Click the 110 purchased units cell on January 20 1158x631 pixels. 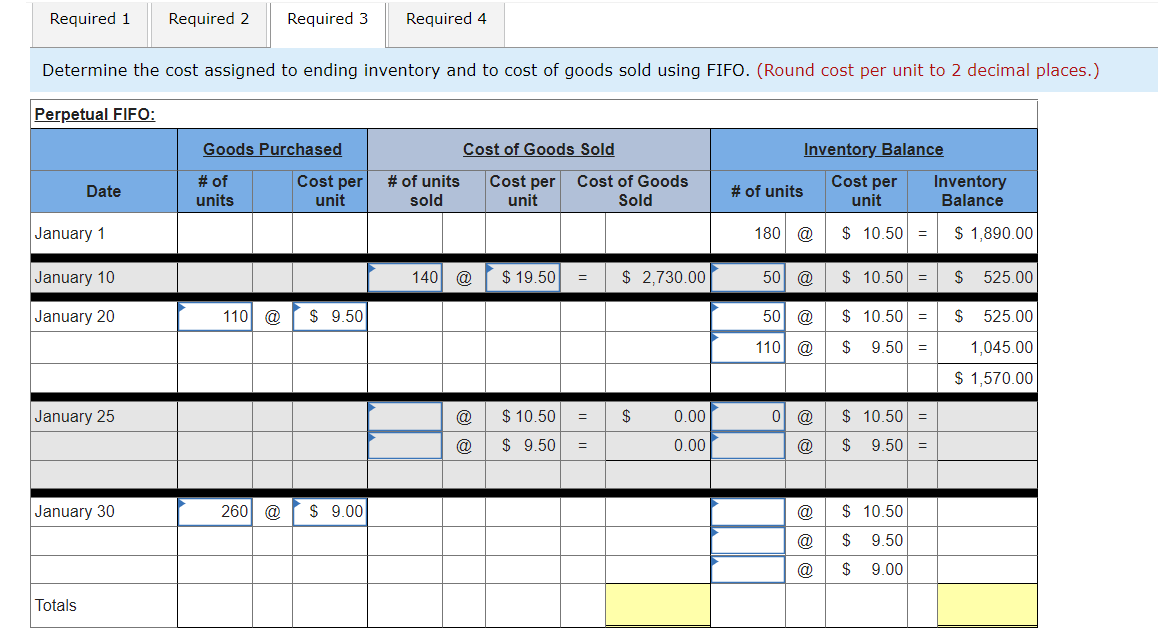214,315
